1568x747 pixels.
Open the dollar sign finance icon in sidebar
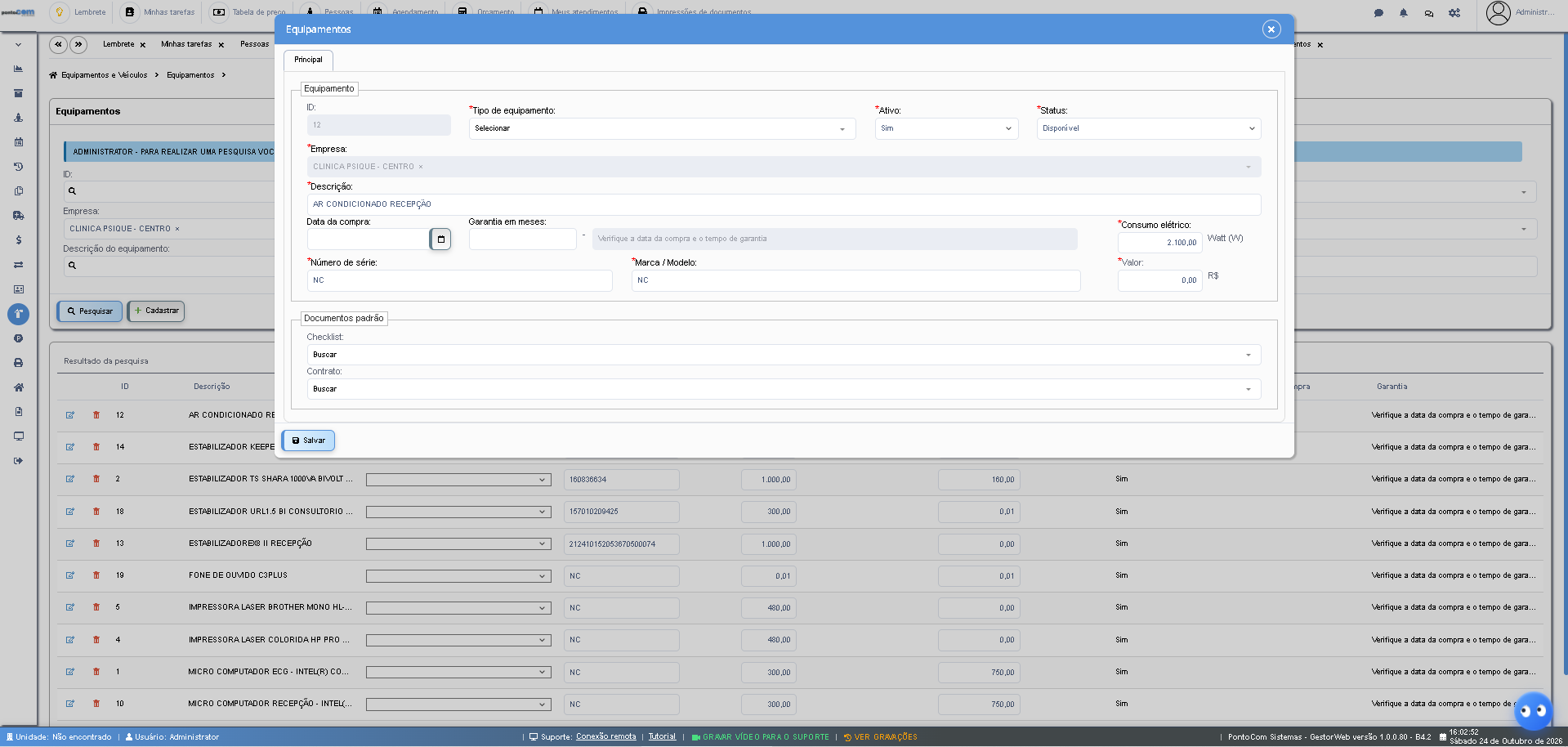click(x=19, y=240)
